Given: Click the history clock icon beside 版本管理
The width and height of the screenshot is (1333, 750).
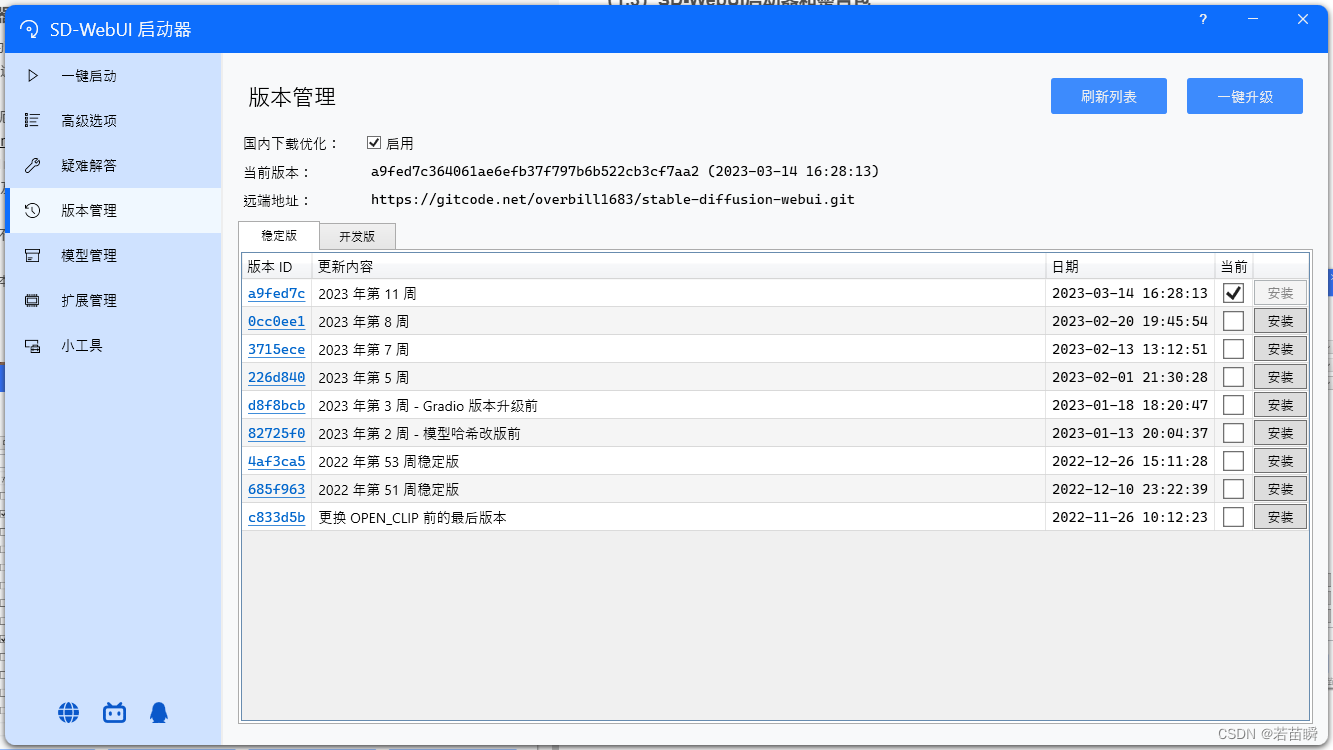Looking at the screenshot, I should pos(33,210).
